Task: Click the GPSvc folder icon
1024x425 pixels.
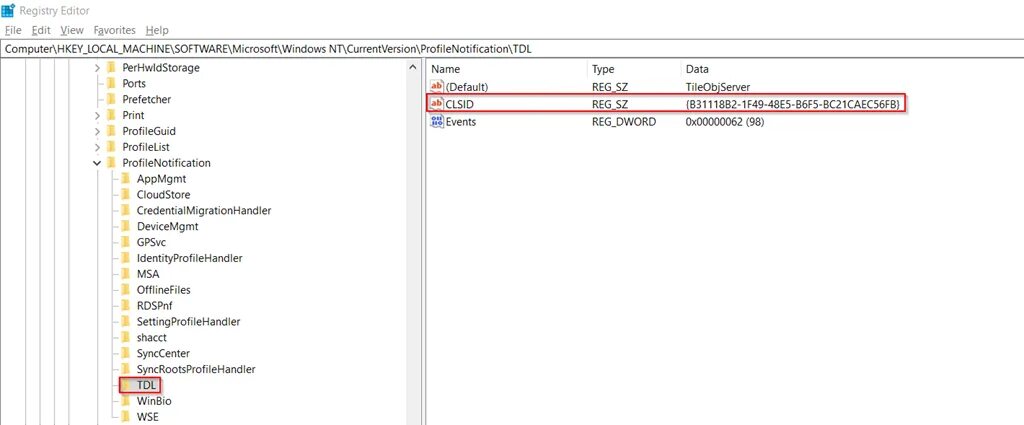Action: tap(126, 242)
